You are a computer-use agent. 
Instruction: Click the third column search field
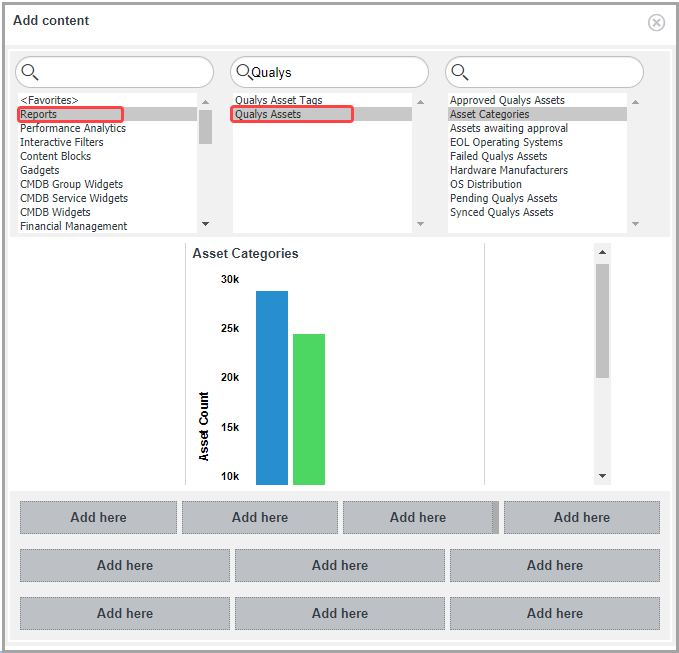[x=544, y=72]
